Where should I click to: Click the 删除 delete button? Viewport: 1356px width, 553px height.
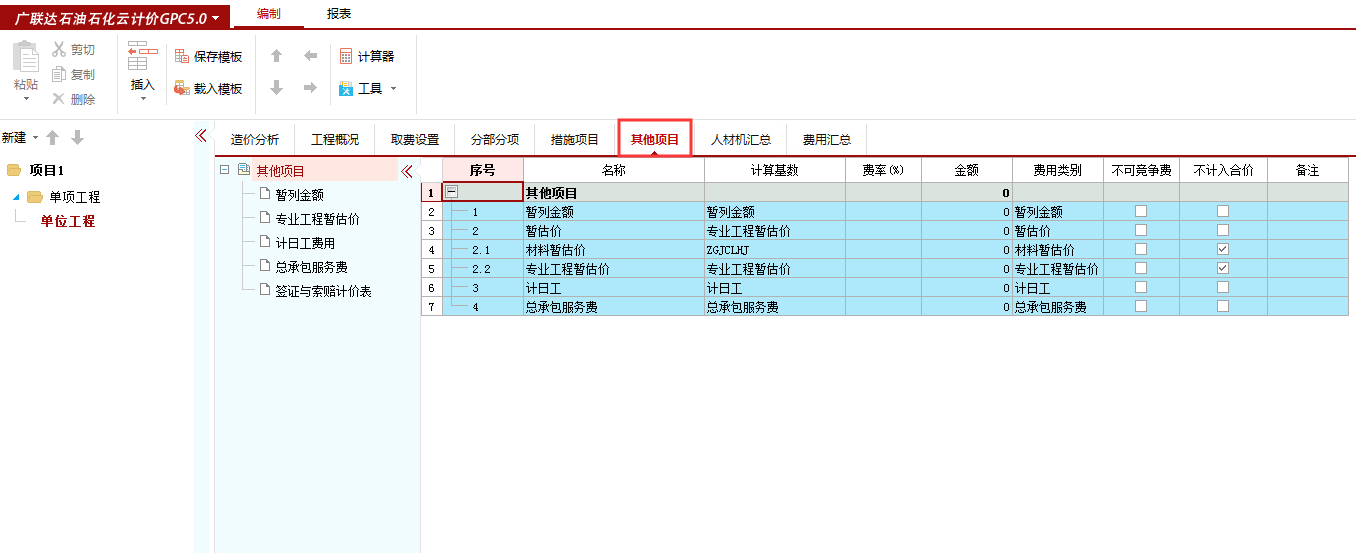click(73, 99)
